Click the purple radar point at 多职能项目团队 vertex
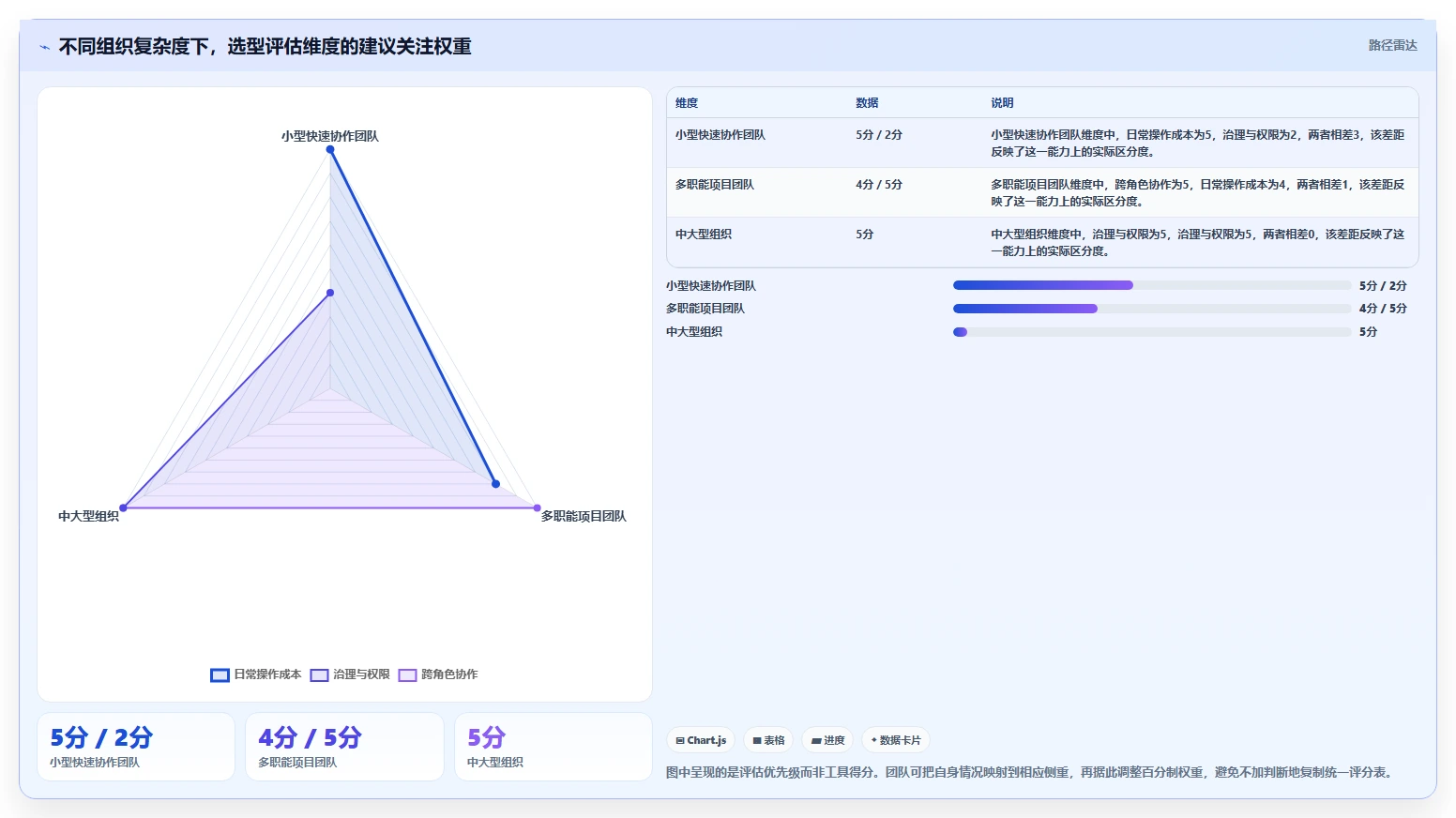Image resolution: width=1456 pixels, height=818 pixels. (538, 508)
